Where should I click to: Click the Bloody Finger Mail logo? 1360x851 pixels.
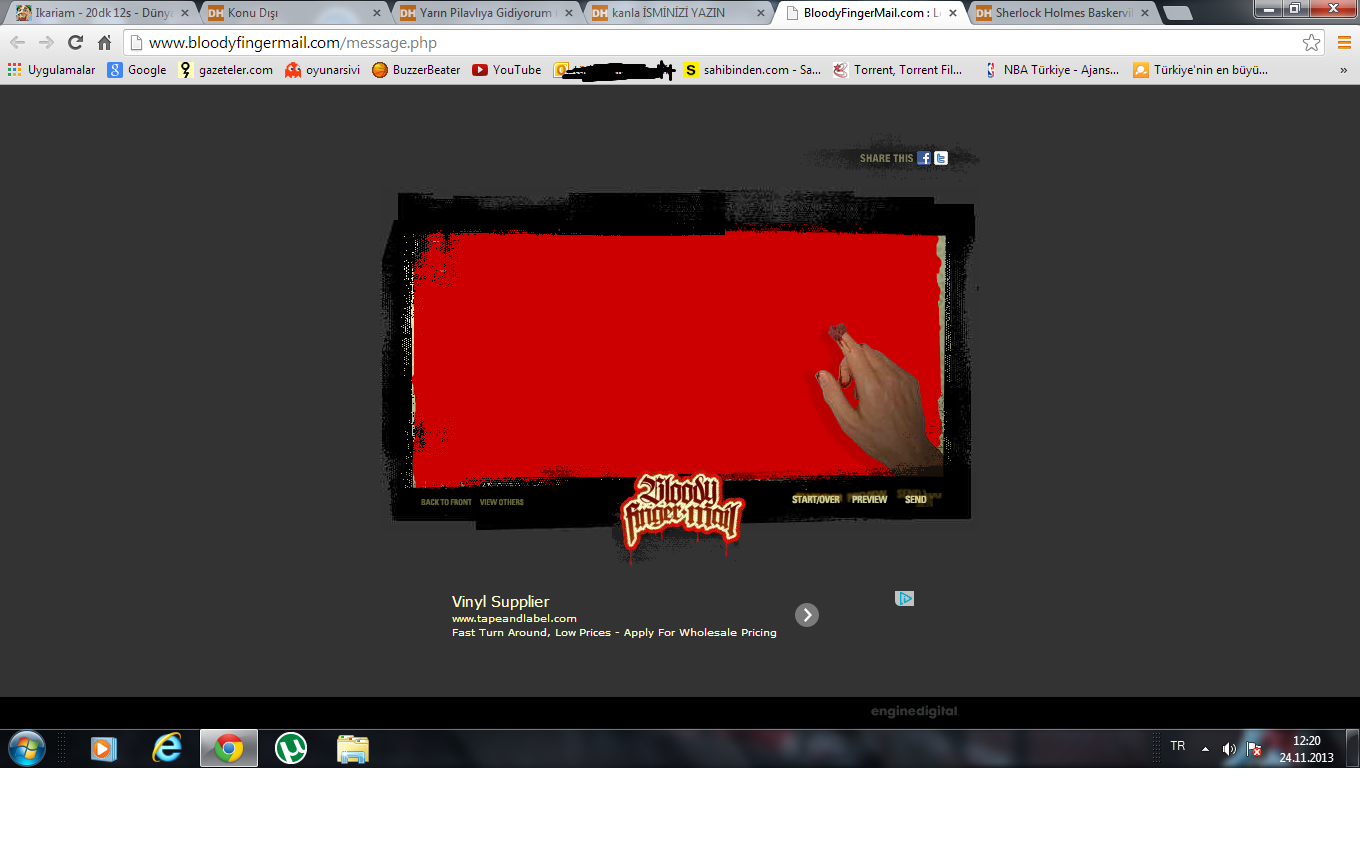[681, 513]
